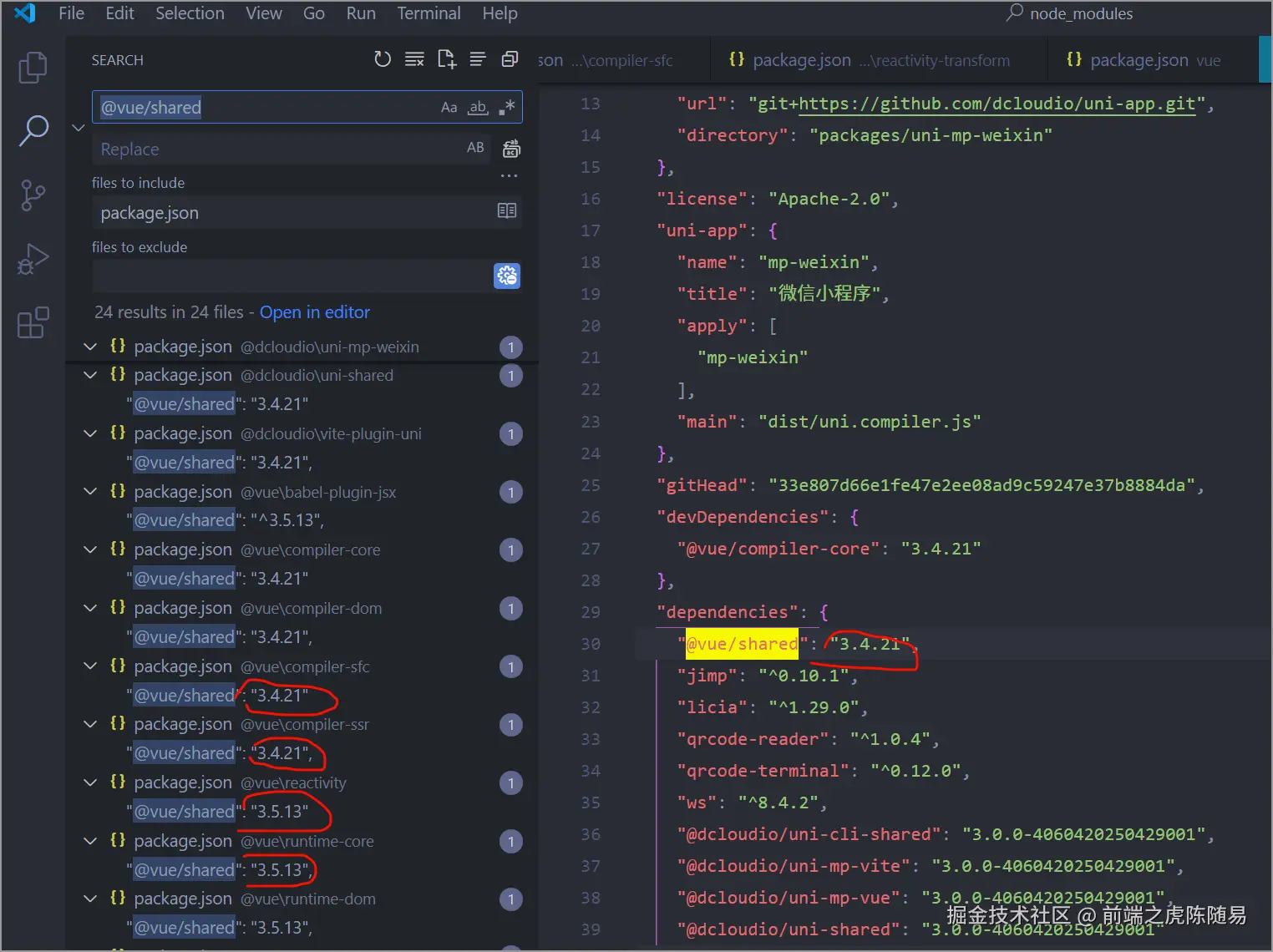This screenshot has width=1273, height=952.
Task: Collapse the runtime-dom package.json result
Action: coord(90,899)
